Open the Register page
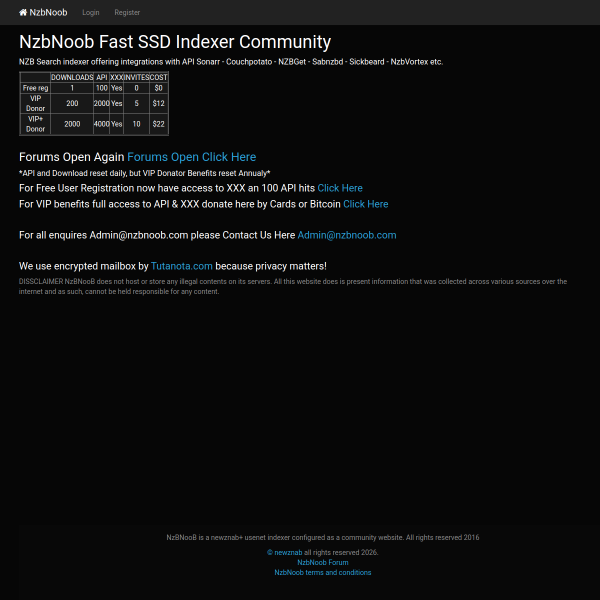 [127, 13]
